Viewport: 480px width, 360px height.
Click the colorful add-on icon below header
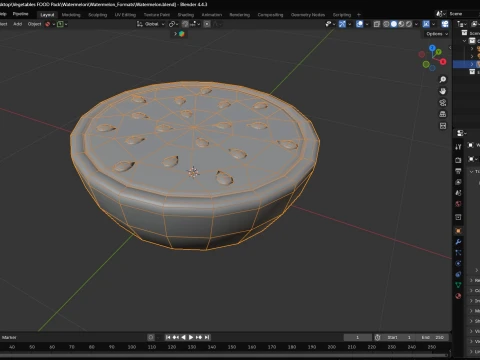182,34
